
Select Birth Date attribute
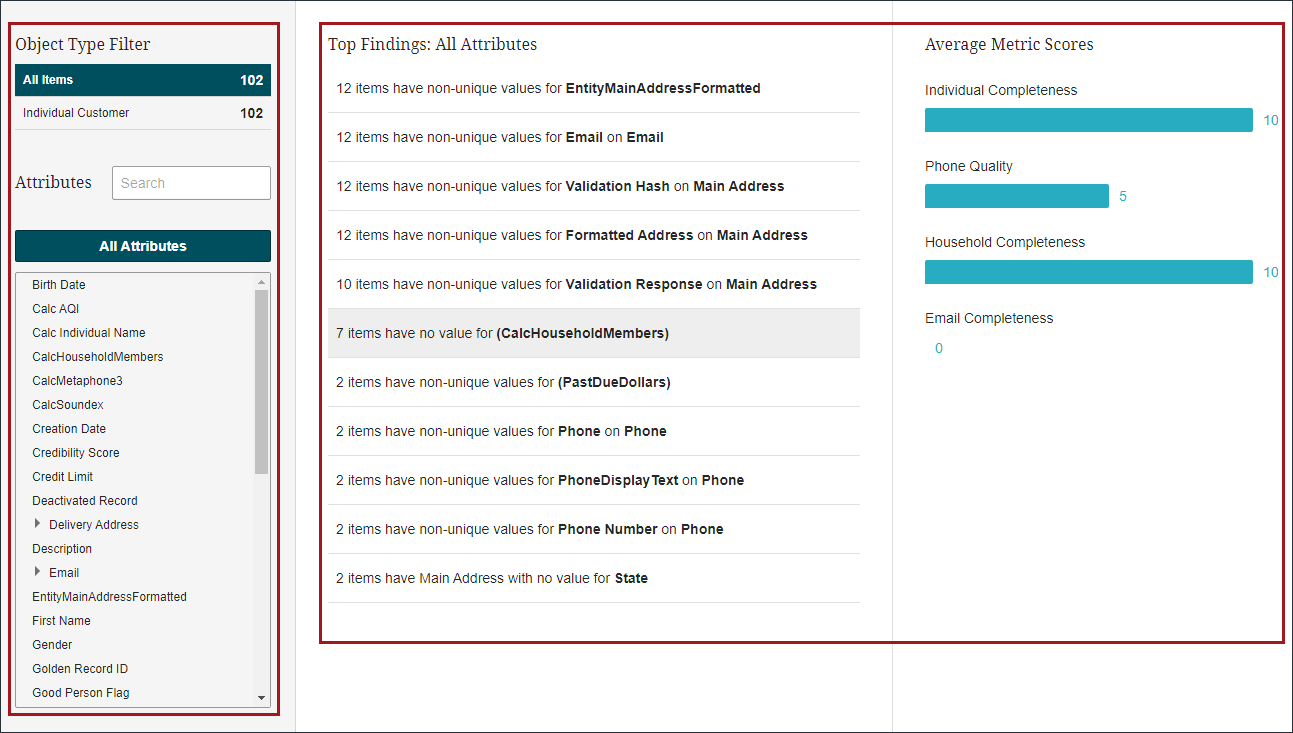pos(59,285)
